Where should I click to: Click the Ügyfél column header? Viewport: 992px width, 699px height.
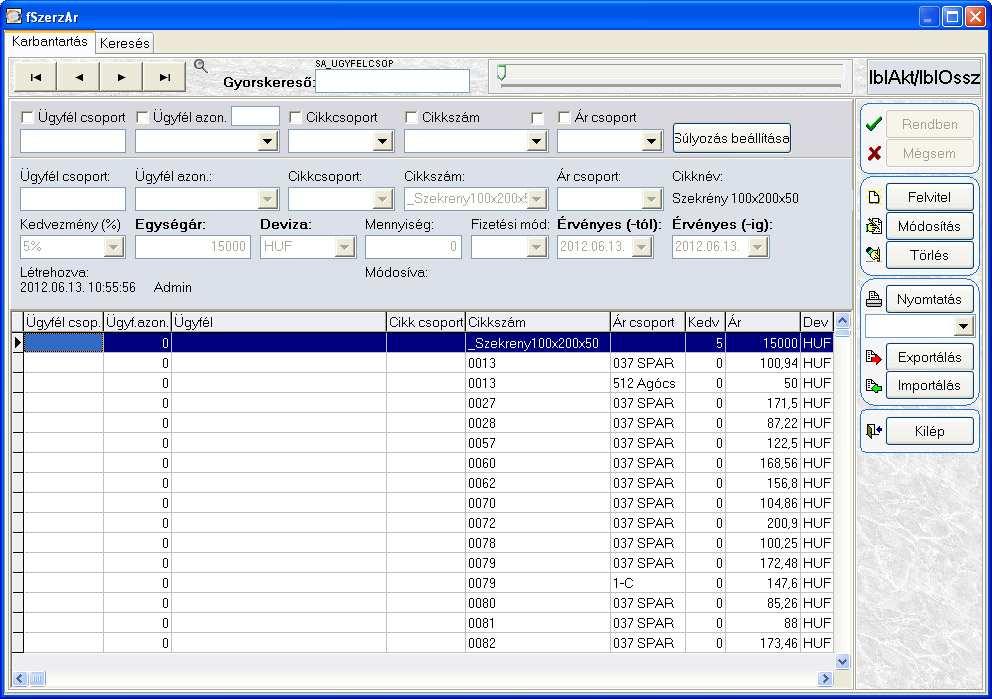click(278, 322)
